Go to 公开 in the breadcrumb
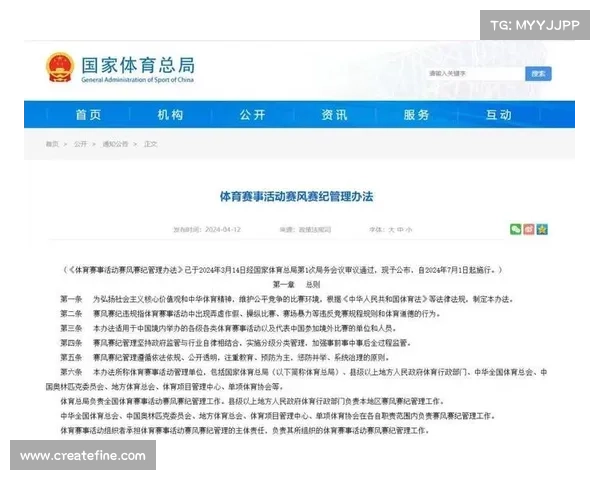The image size is (600, 480). coord(80,144)
